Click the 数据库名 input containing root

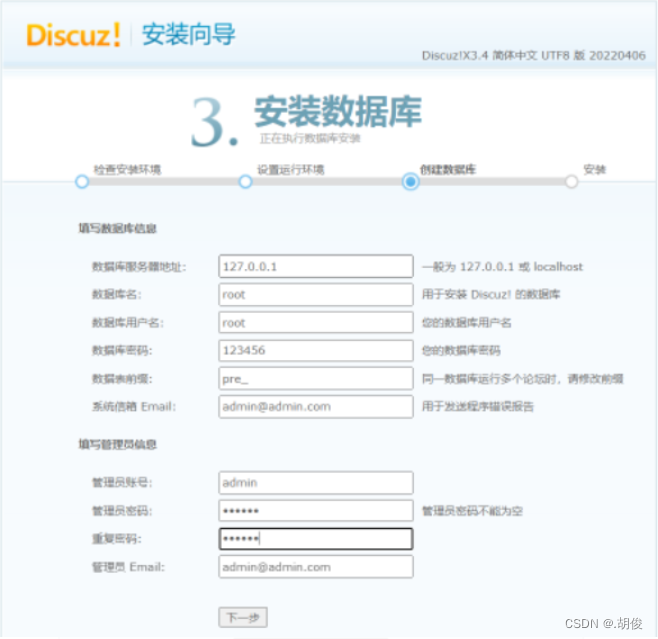[x=316, y=295]
